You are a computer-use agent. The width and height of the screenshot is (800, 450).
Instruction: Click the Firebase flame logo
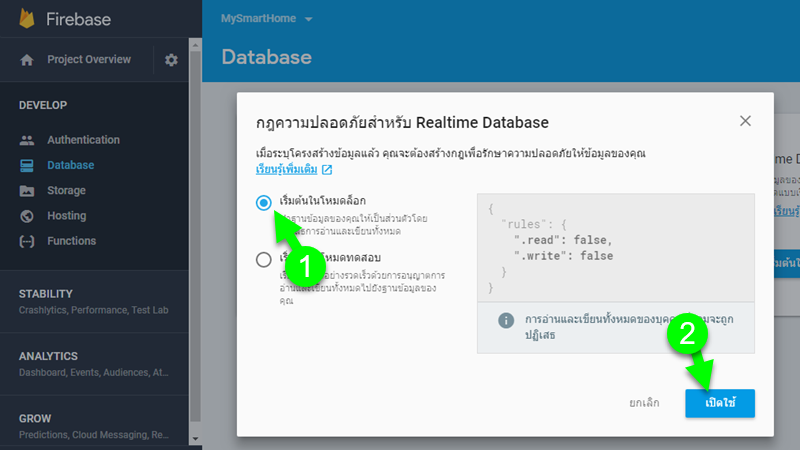(27, 18)
